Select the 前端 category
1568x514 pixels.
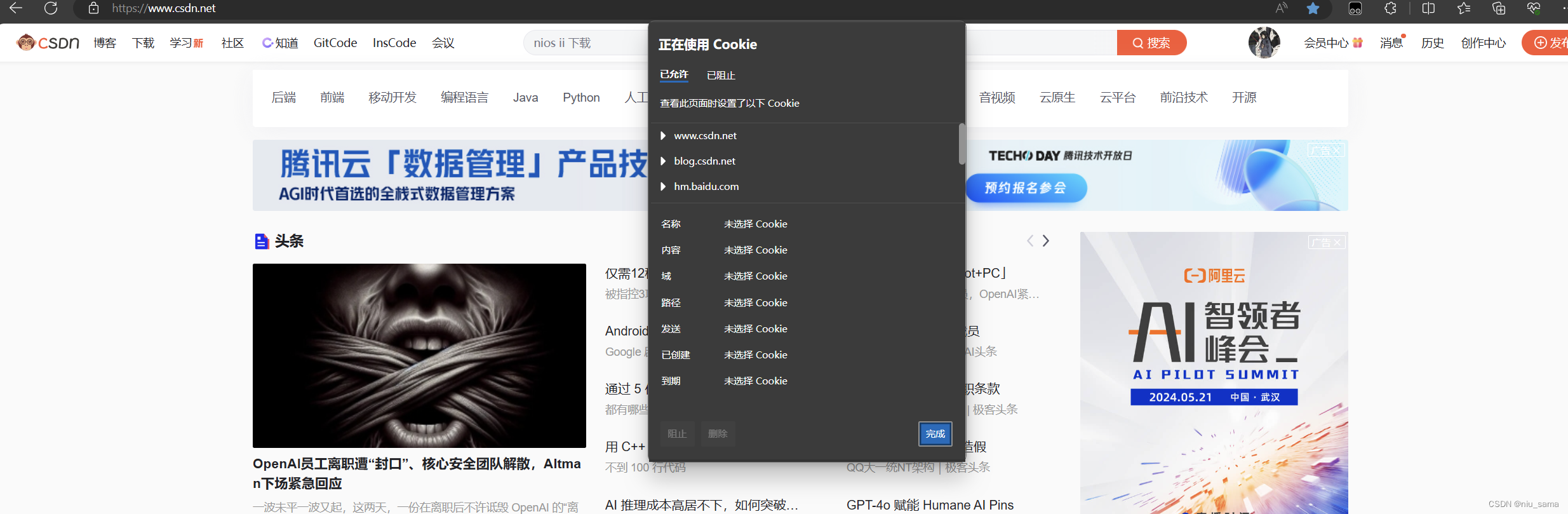(332, 97)
